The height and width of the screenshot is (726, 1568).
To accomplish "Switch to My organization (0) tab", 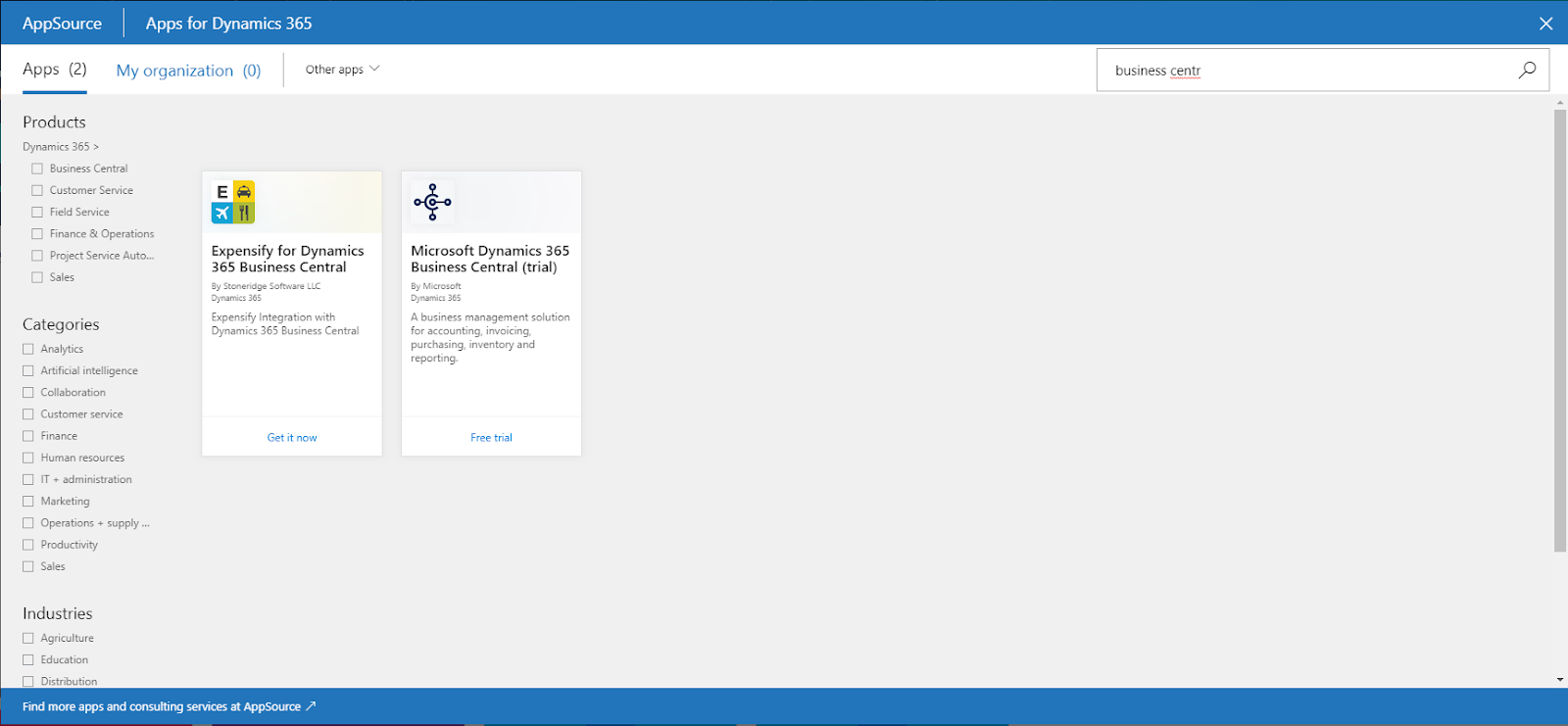I will pos(188,71).
